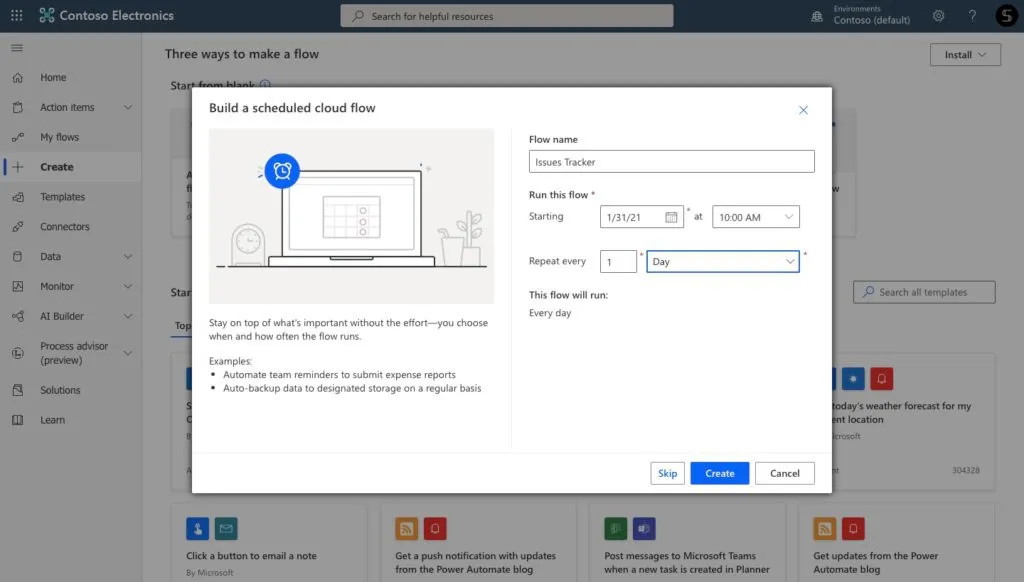Click the RSS icon on push notification template
The image size is (1024, 582).
point(406,528)
